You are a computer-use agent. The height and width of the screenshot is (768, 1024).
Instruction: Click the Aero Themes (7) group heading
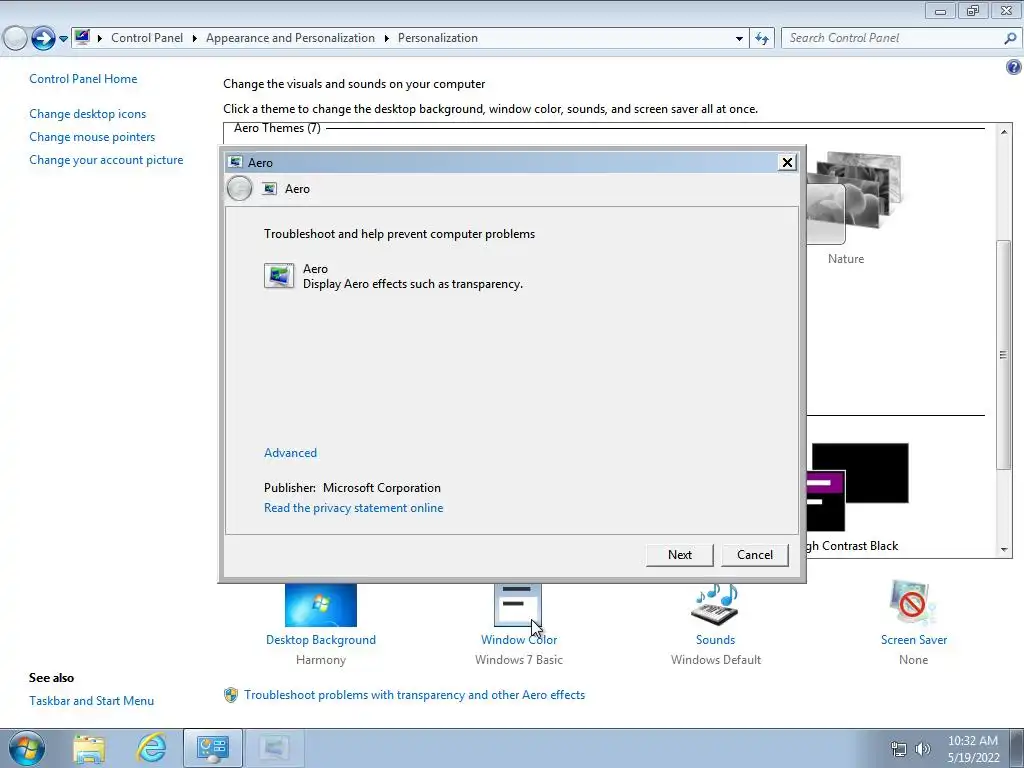point(277,128)
